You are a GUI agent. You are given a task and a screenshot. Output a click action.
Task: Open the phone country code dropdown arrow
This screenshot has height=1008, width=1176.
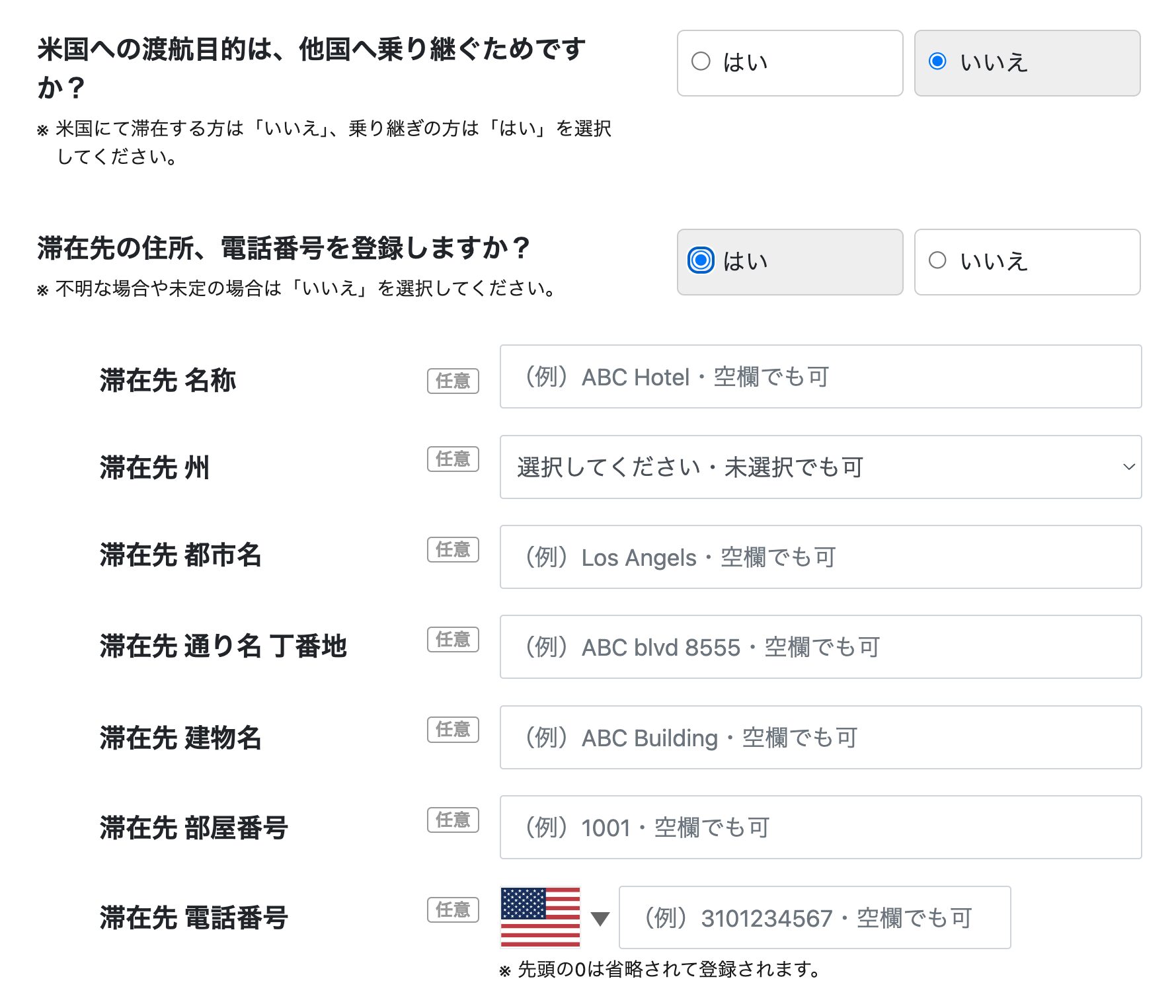tap(600, 919)
